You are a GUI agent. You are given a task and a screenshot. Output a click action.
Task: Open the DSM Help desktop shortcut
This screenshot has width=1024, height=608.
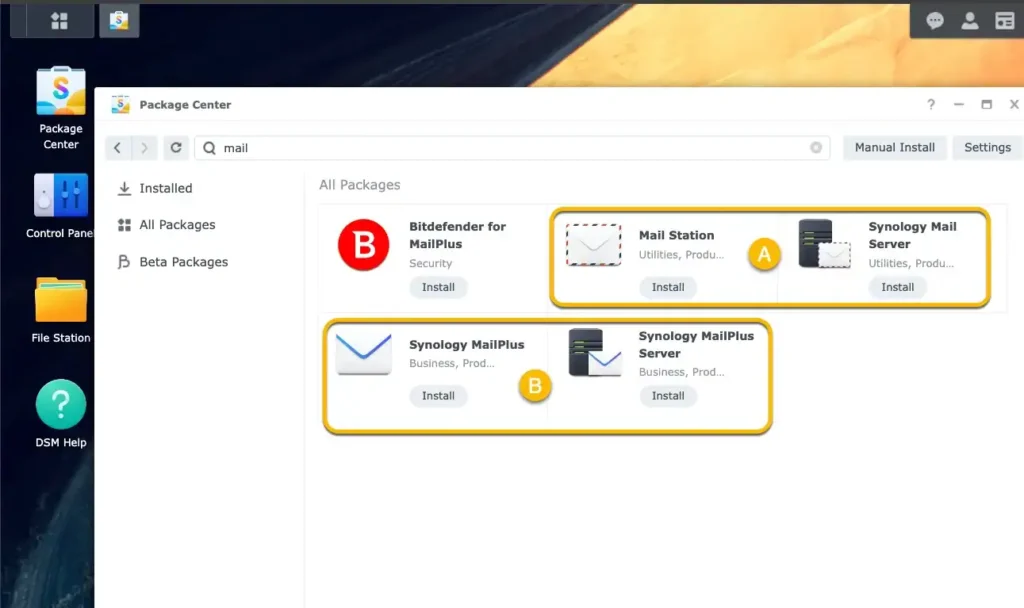pos(61,414)
